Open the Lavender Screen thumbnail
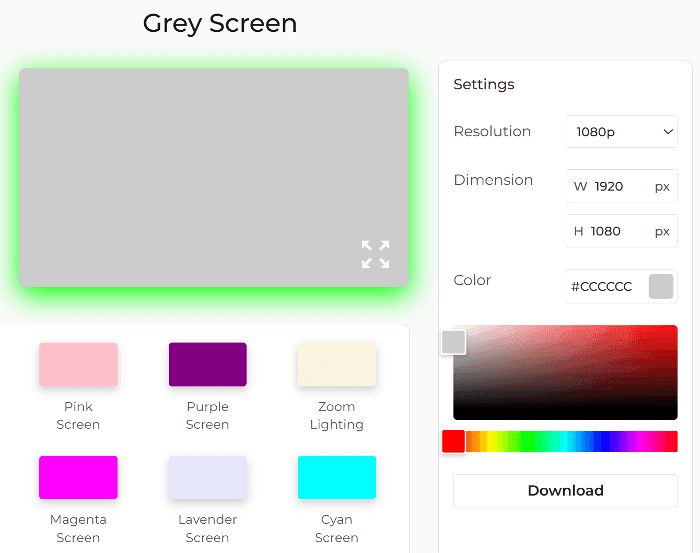 click(x=208, y=478)
